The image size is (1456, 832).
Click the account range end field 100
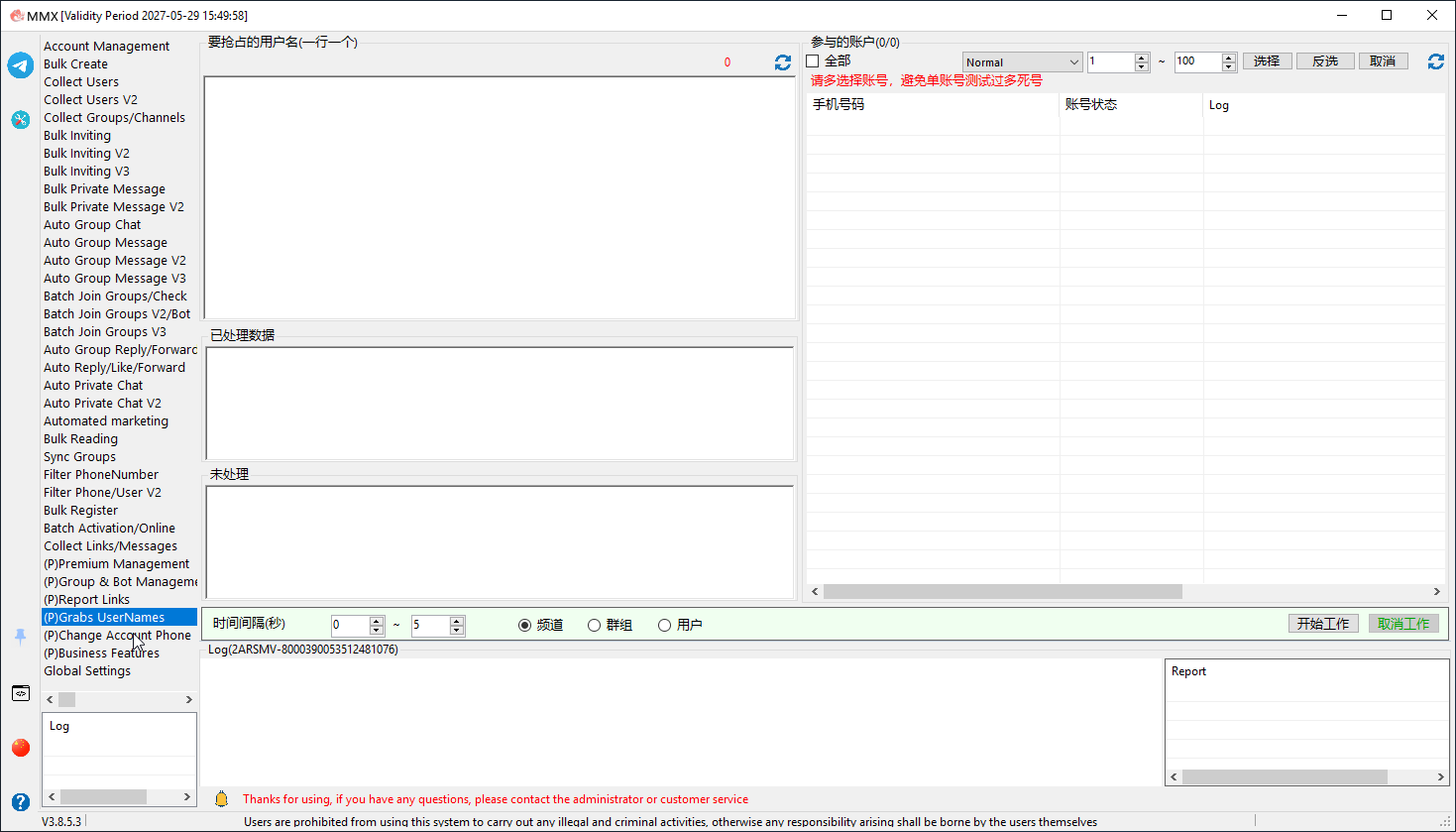click(1197, 61)
